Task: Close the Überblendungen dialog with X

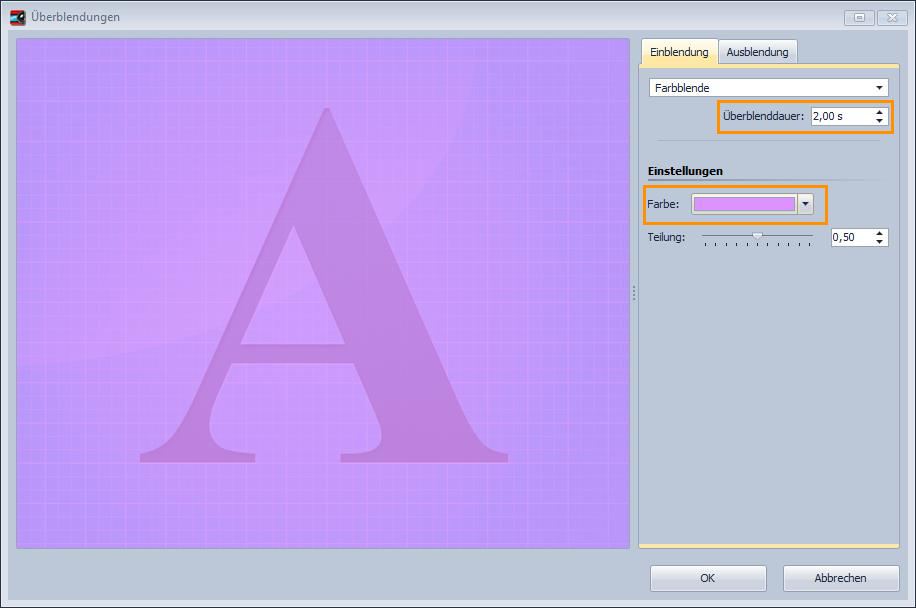Action: pos(888,17)
